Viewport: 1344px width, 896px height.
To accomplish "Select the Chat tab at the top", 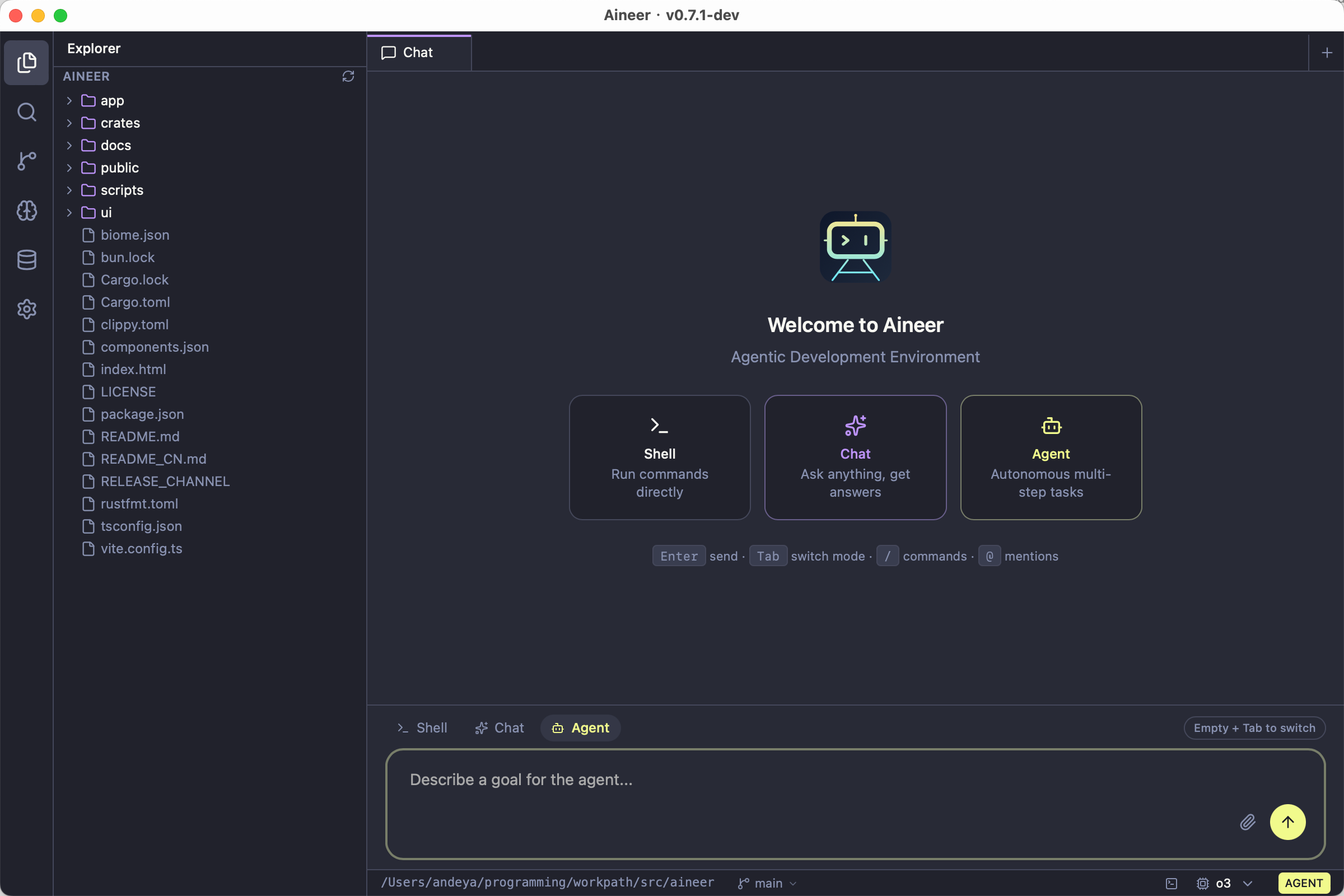I will [x=419, y=52].
